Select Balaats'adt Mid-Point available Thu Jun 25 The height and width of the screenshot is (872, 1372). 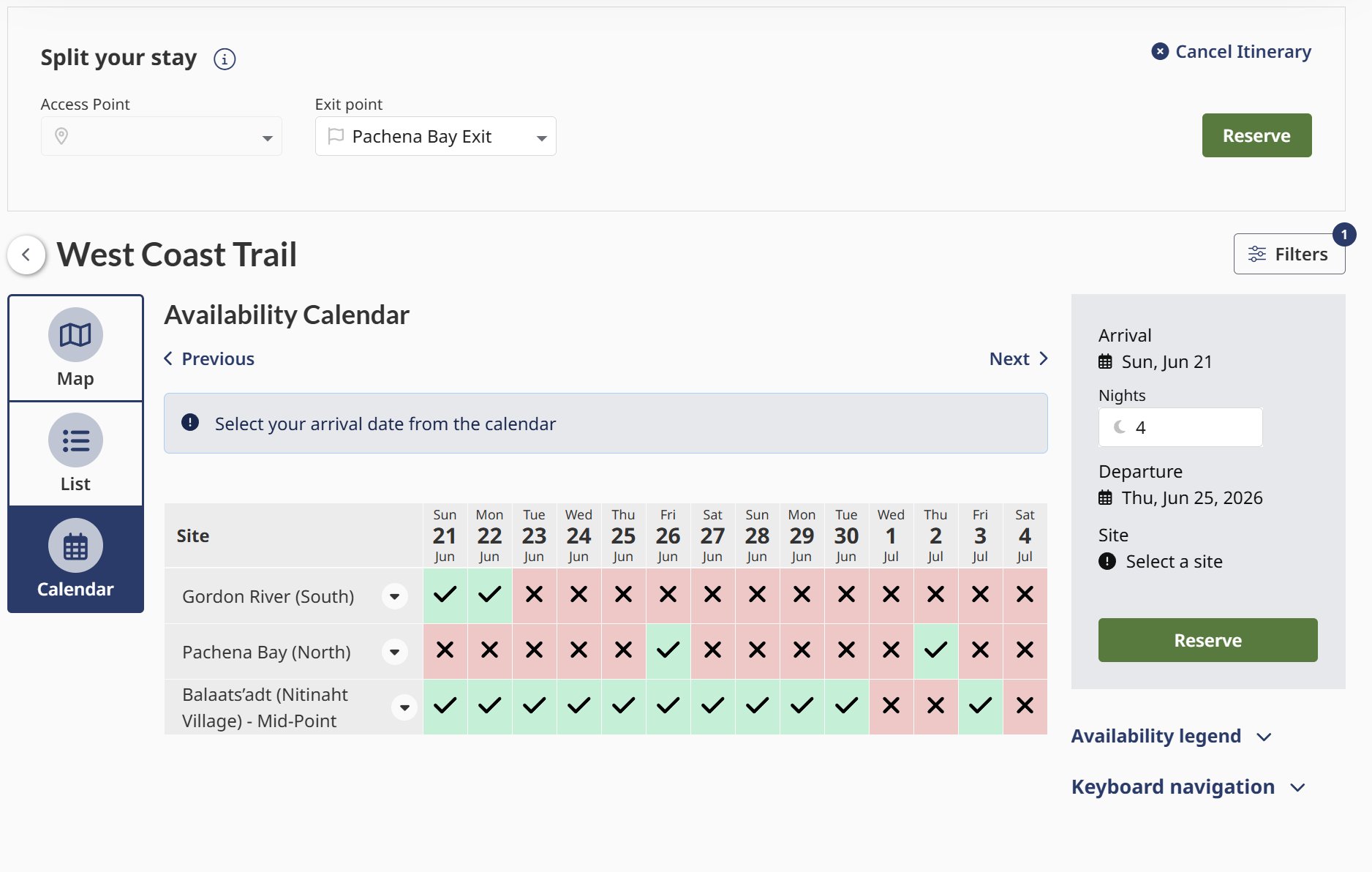coord(623,707)
